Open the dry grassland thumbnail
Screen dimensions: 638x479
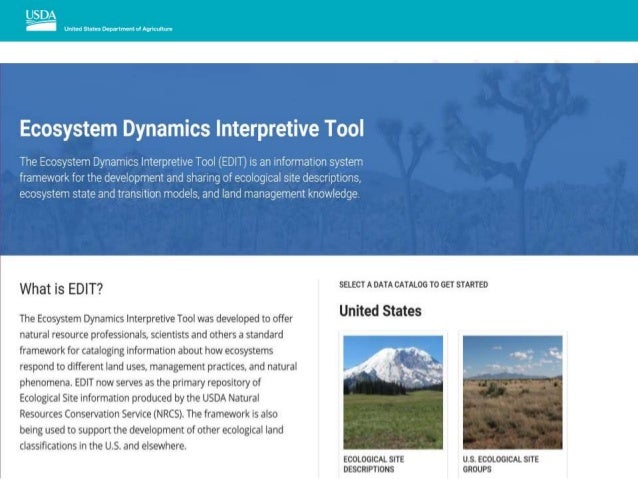point(513,392)
